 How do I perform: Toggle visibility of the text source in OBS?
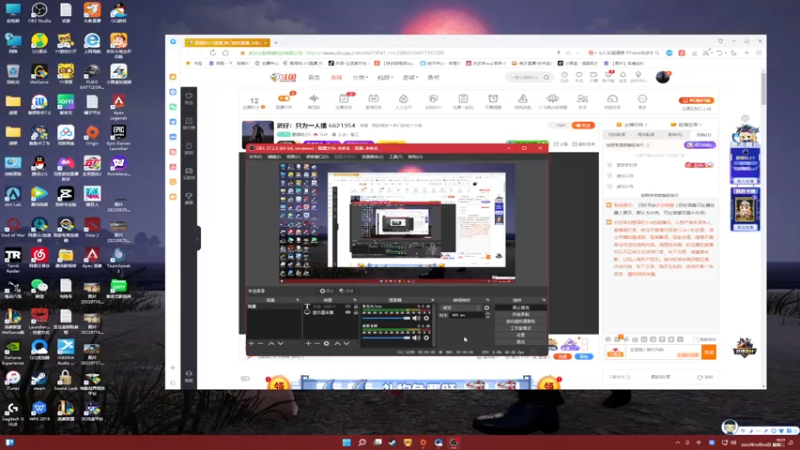tap(348, 307)
